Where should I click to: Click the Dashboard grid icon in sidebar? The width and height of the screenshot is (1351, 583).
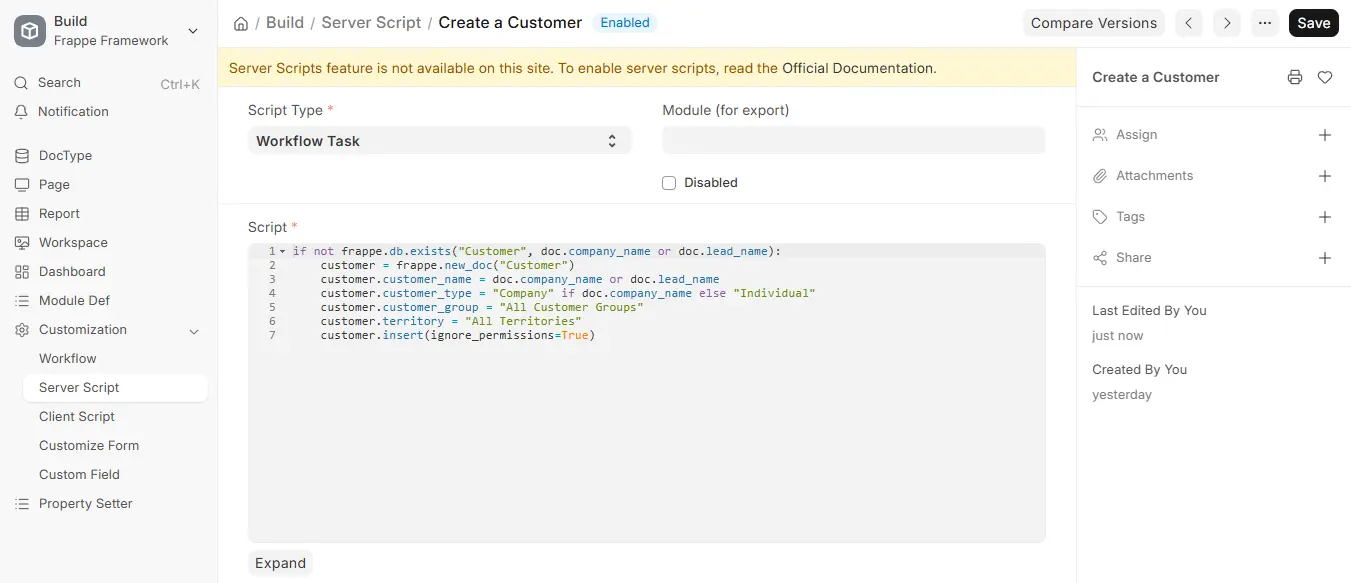(22, 272)
